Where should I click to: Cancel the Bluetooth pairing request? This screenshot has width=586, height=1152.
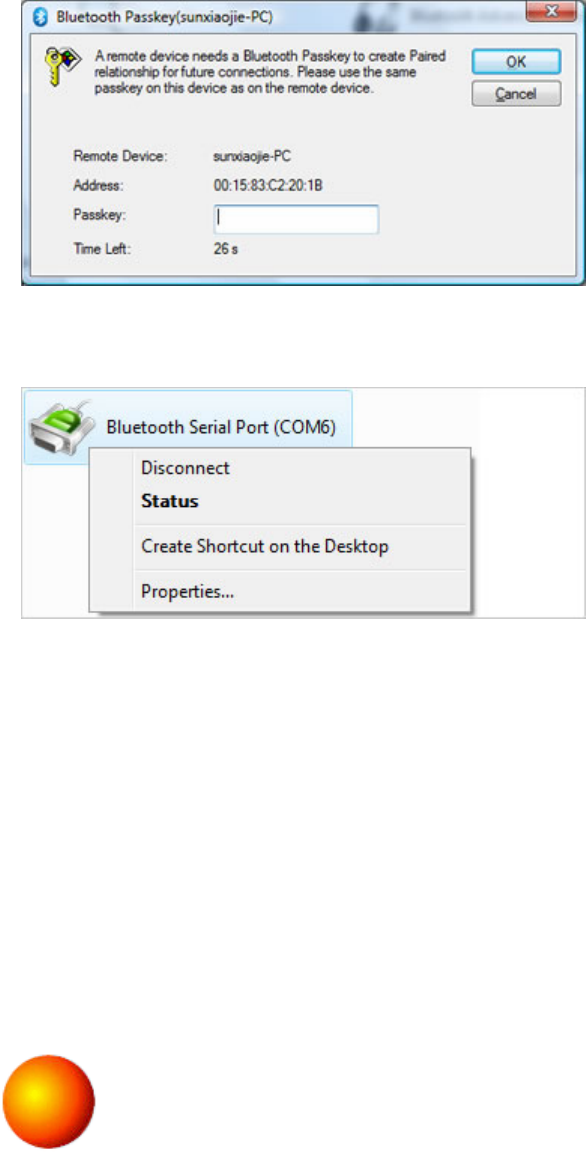(x=516, y=93)
